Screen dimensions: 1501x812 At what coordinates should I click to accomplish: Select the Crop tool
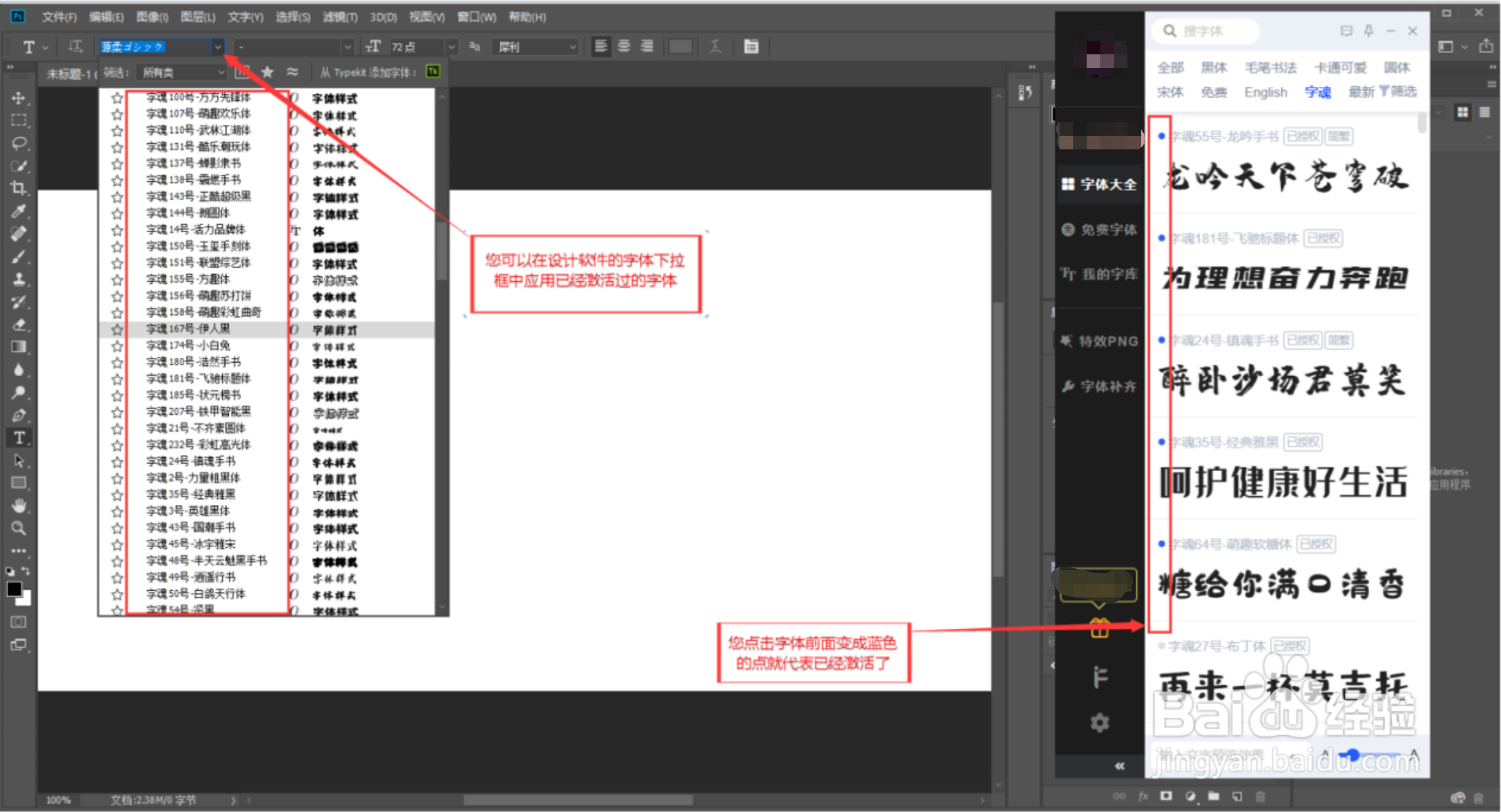click(18, 188)
